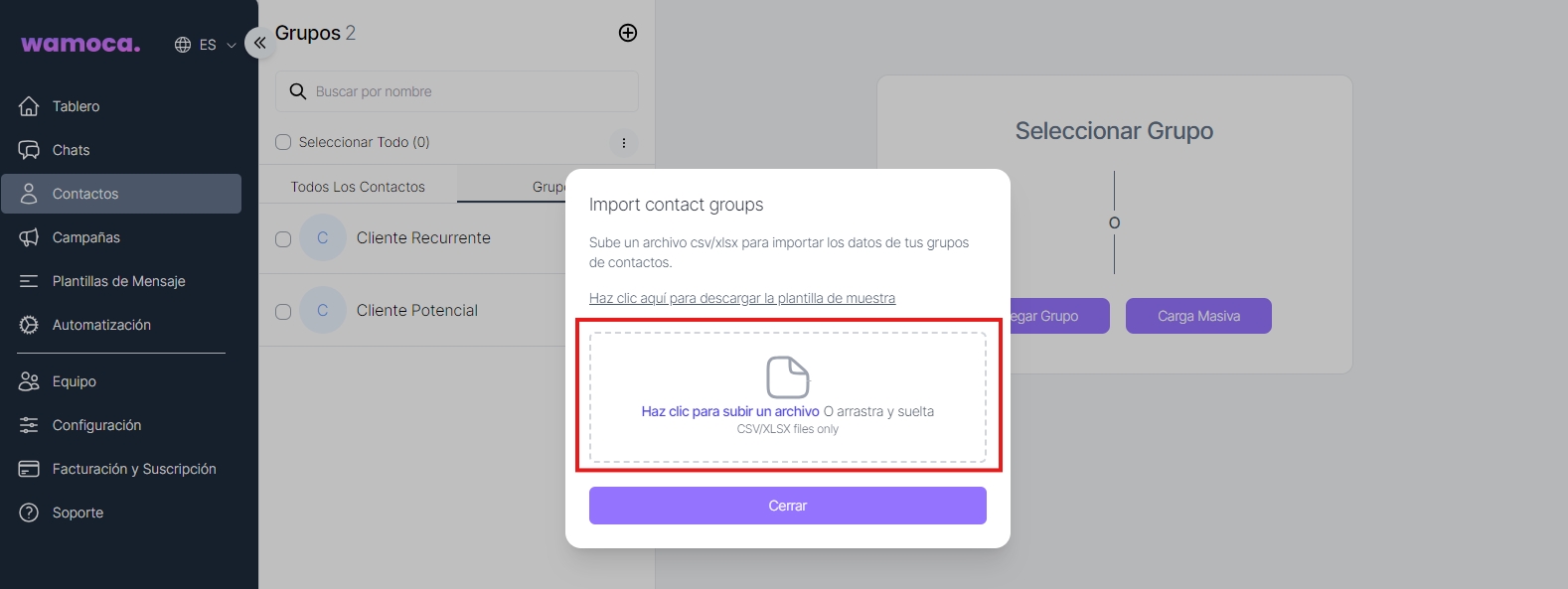This screenshot has height=589, width=1568.
Task: Click the Automatización gear icon
Action: pos(29,325)
